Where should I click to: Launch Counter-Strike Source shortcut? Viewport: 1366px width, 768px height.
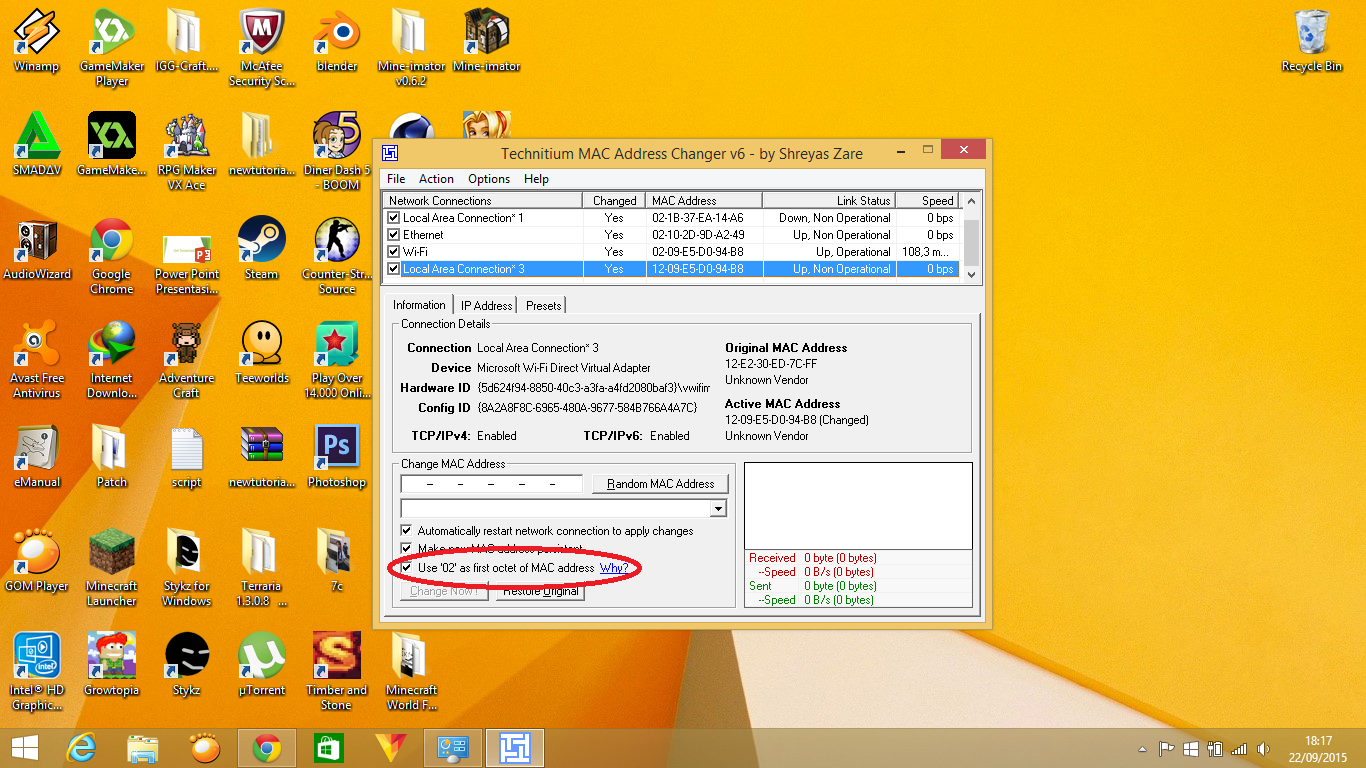[337, 256]
